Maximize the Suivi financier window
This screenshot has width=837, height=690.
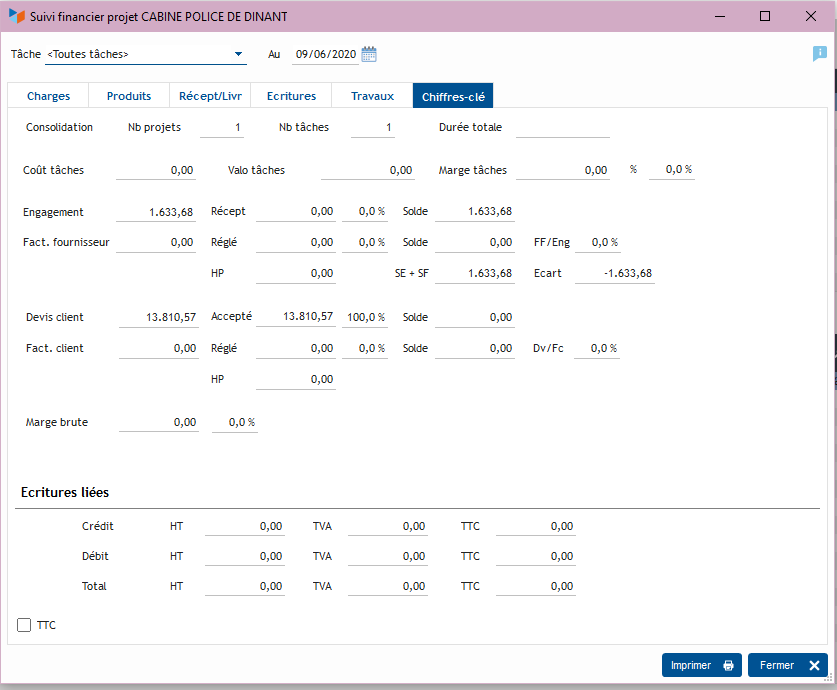tap(765, 16)
